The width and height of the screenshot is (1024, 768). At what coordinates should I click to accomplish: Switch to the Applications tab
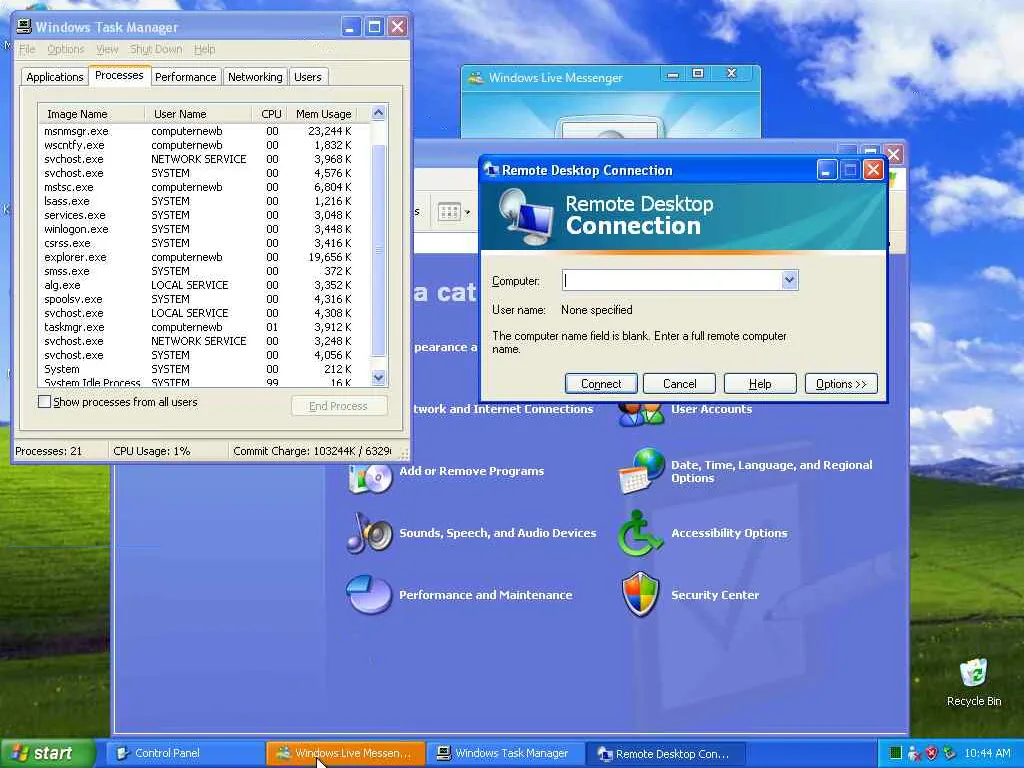[55, 77]
